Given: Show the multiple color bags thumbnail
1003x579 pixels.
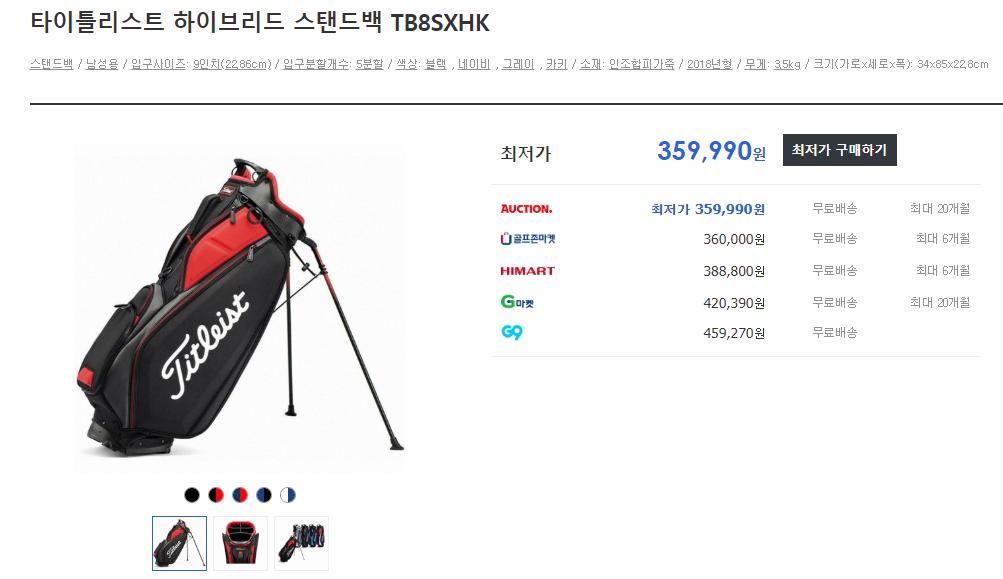Looking at the screenshot, I should click(x=301, y=543).
